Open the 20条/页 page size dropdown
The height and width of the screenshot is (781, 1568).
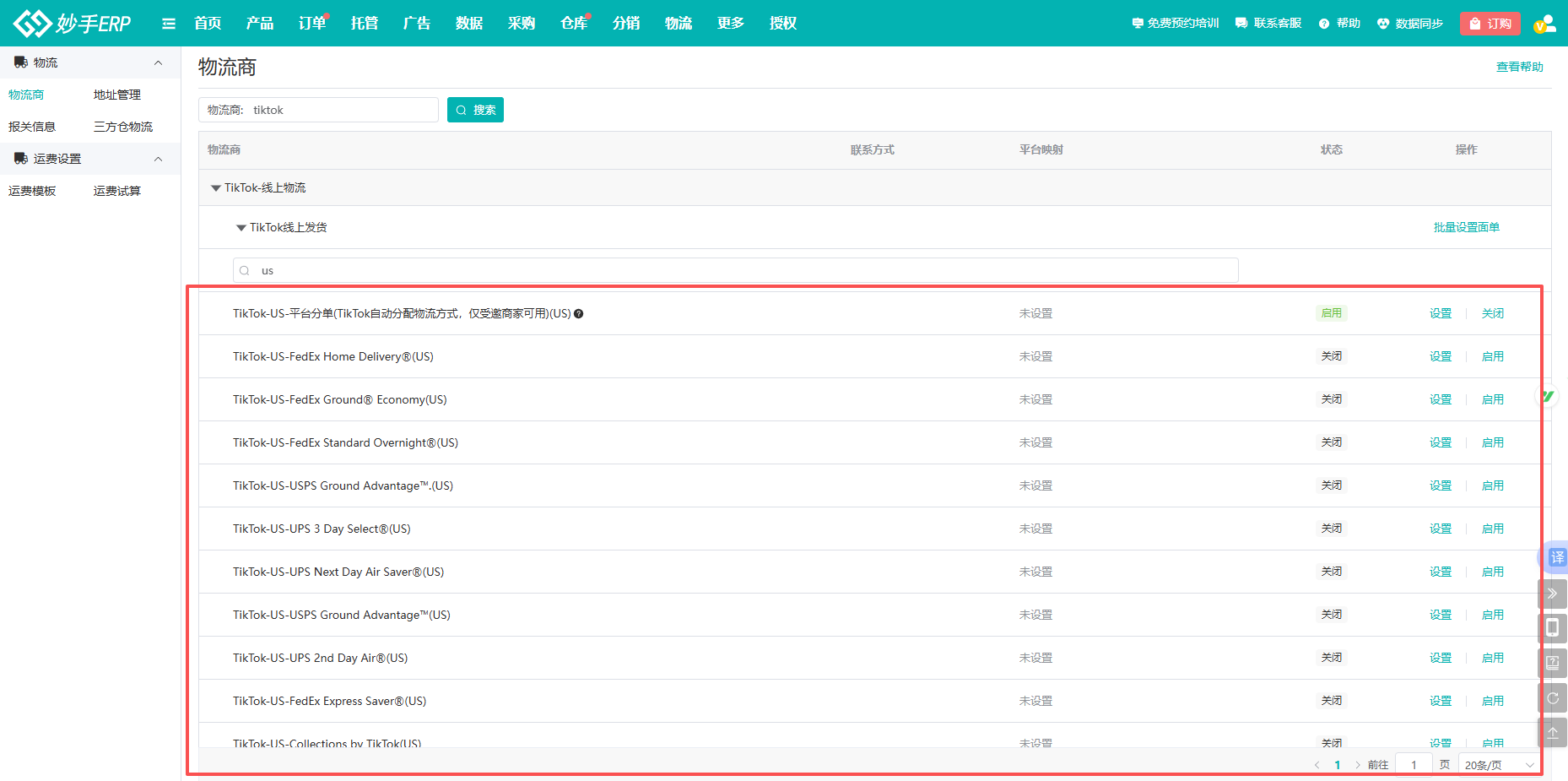(1498, 765)
